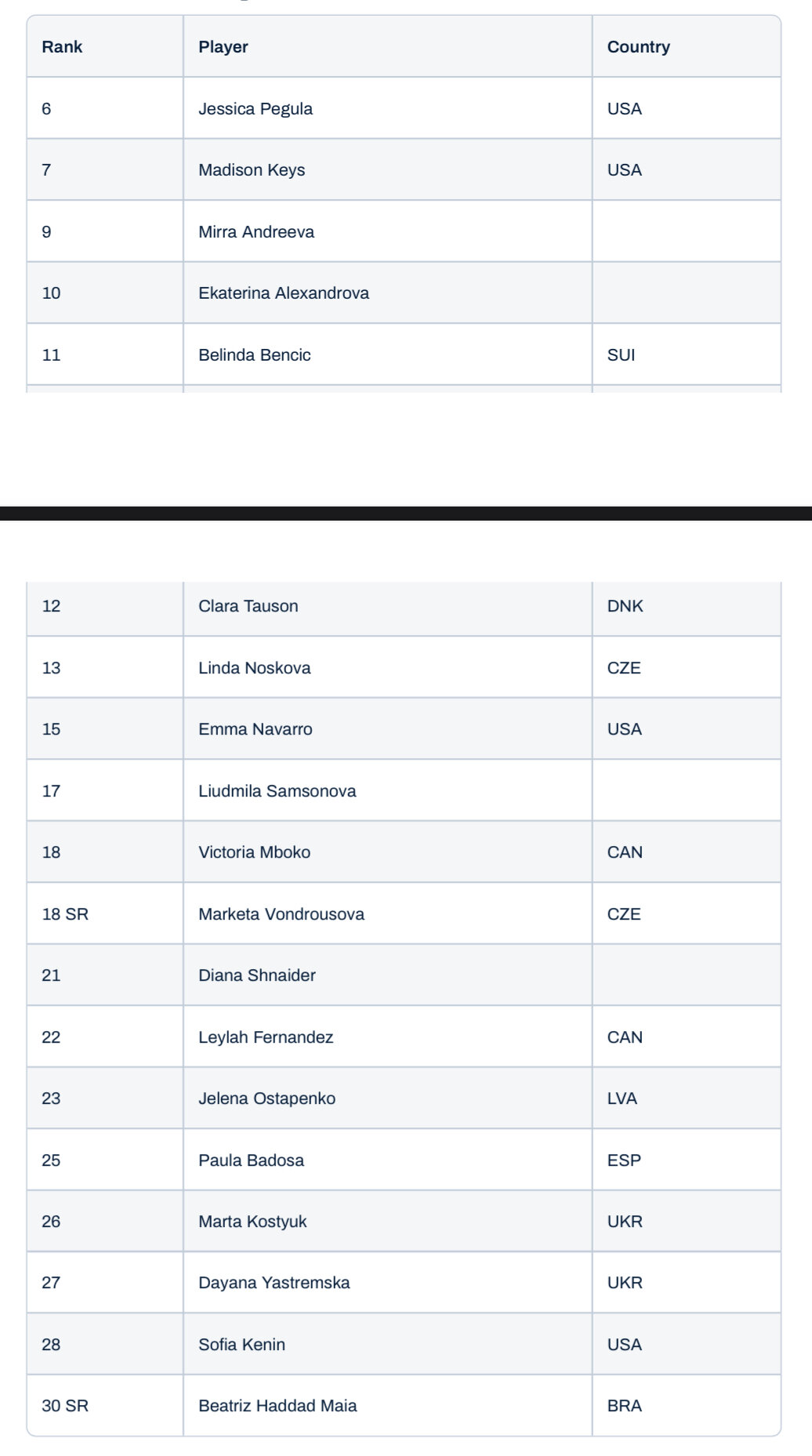Select Paula Badosa's ESP country cell
This screenshot has height=1456, width=812.
point(624,1160)
